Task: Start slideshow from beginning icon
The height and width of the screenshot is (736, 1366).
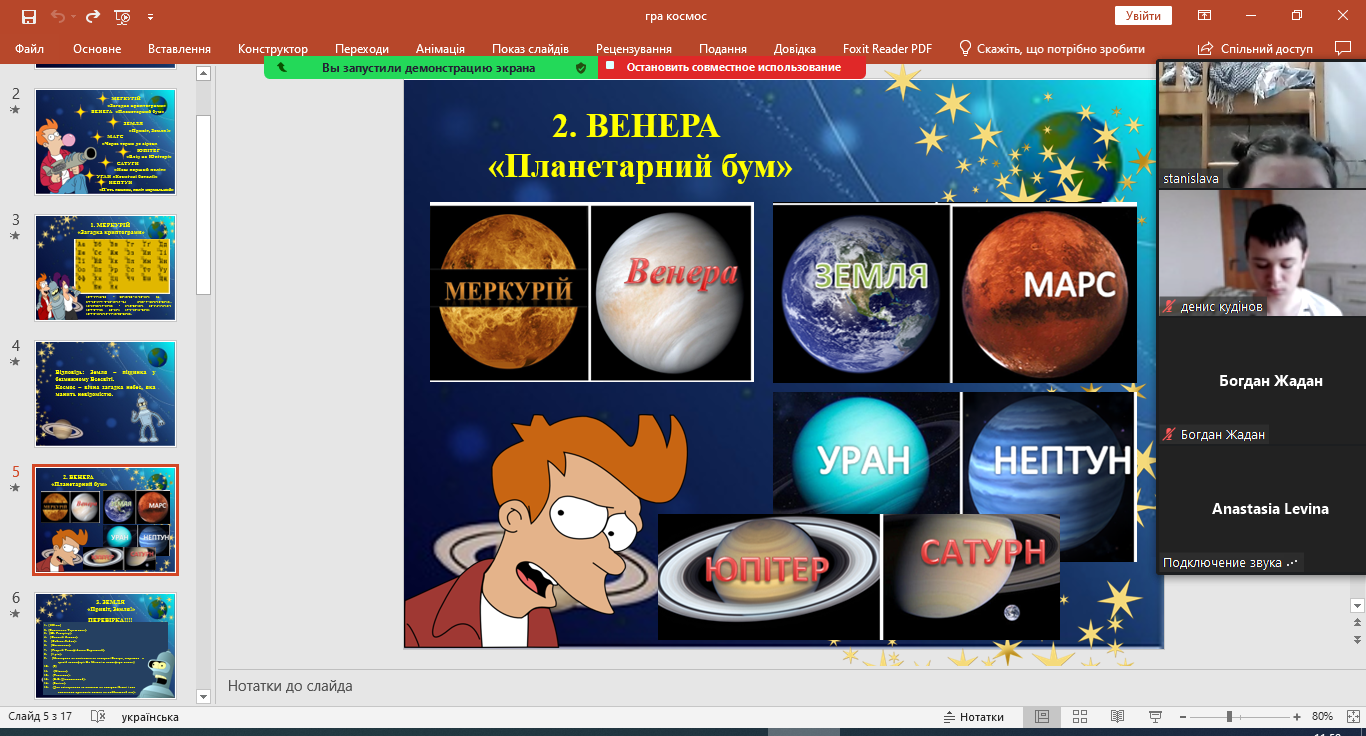Action: pos(123,16)
